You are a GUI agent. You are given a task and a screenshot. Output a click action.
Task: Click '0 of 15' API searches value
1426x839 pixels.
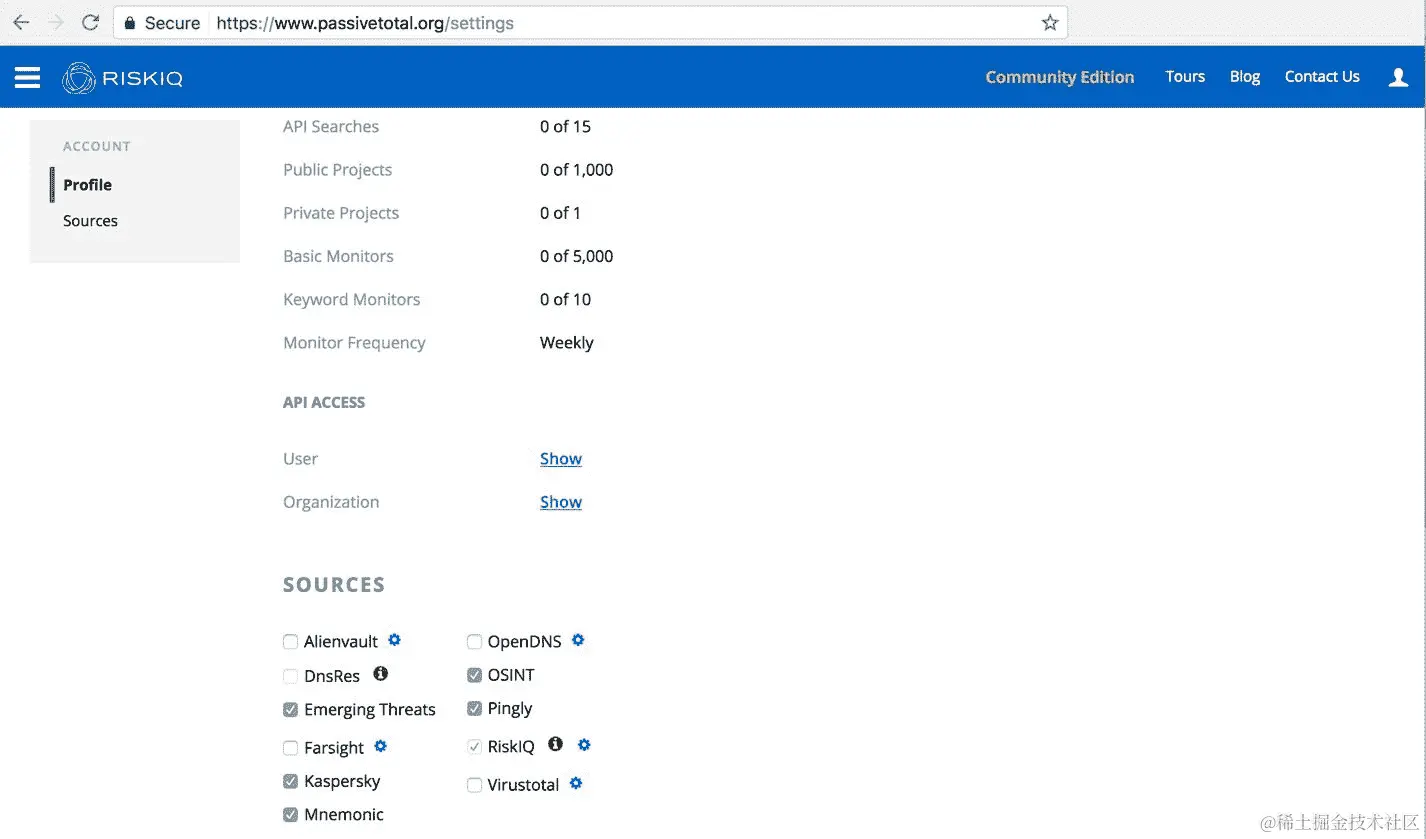point(566,127)
